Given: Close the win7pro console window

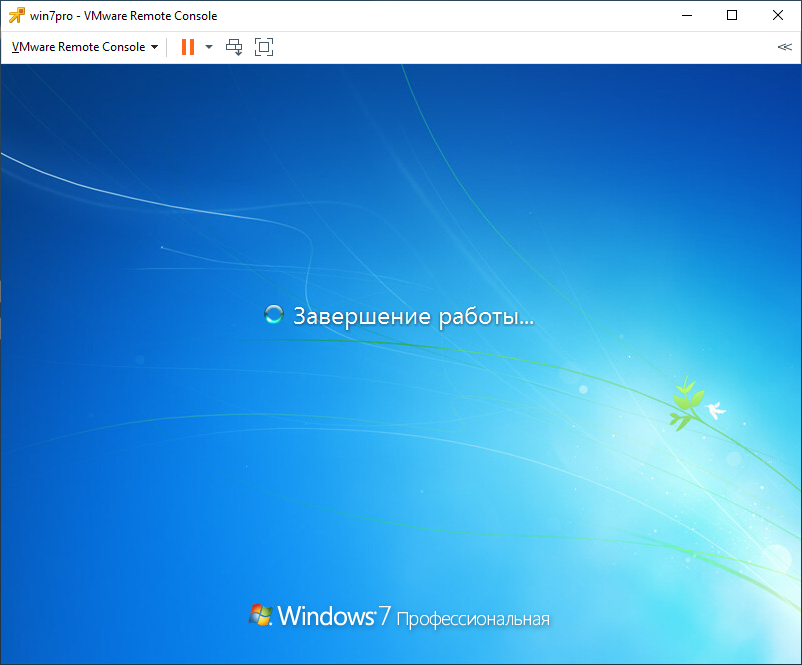Looking at the screenshot, I should coord(777,15).
